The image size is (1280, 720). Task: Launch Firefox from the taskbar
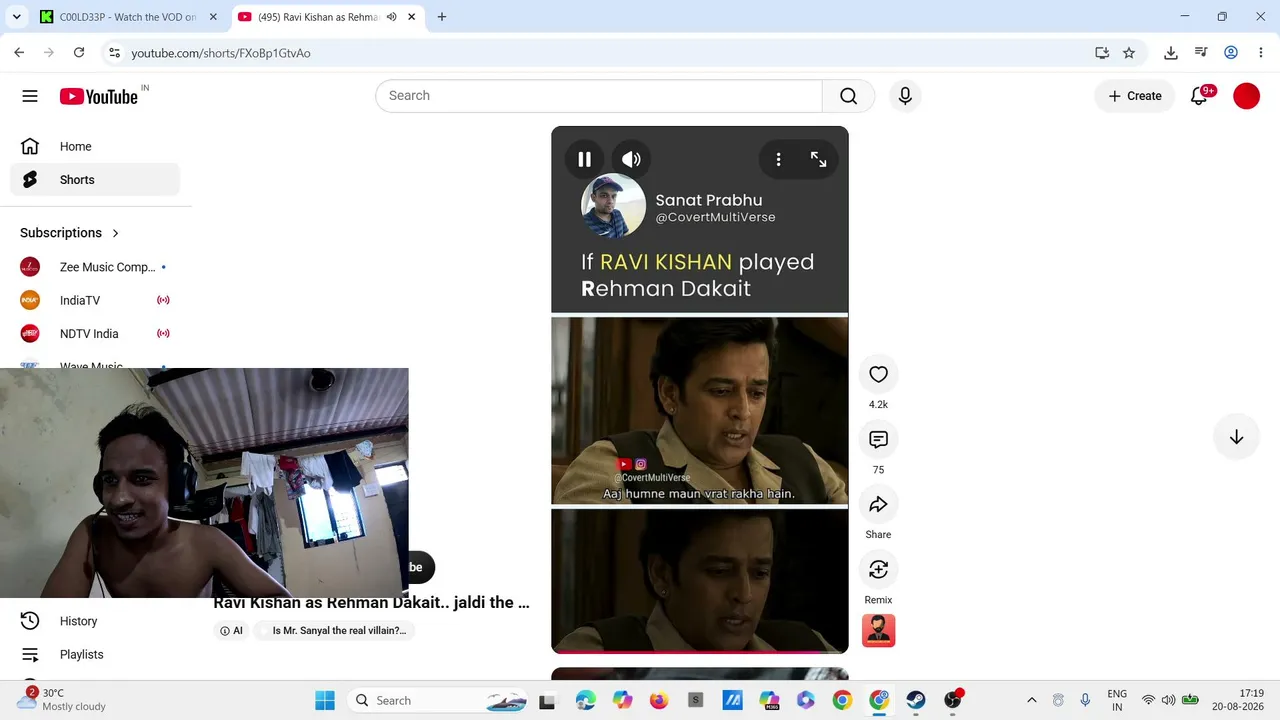click(658, 701)
